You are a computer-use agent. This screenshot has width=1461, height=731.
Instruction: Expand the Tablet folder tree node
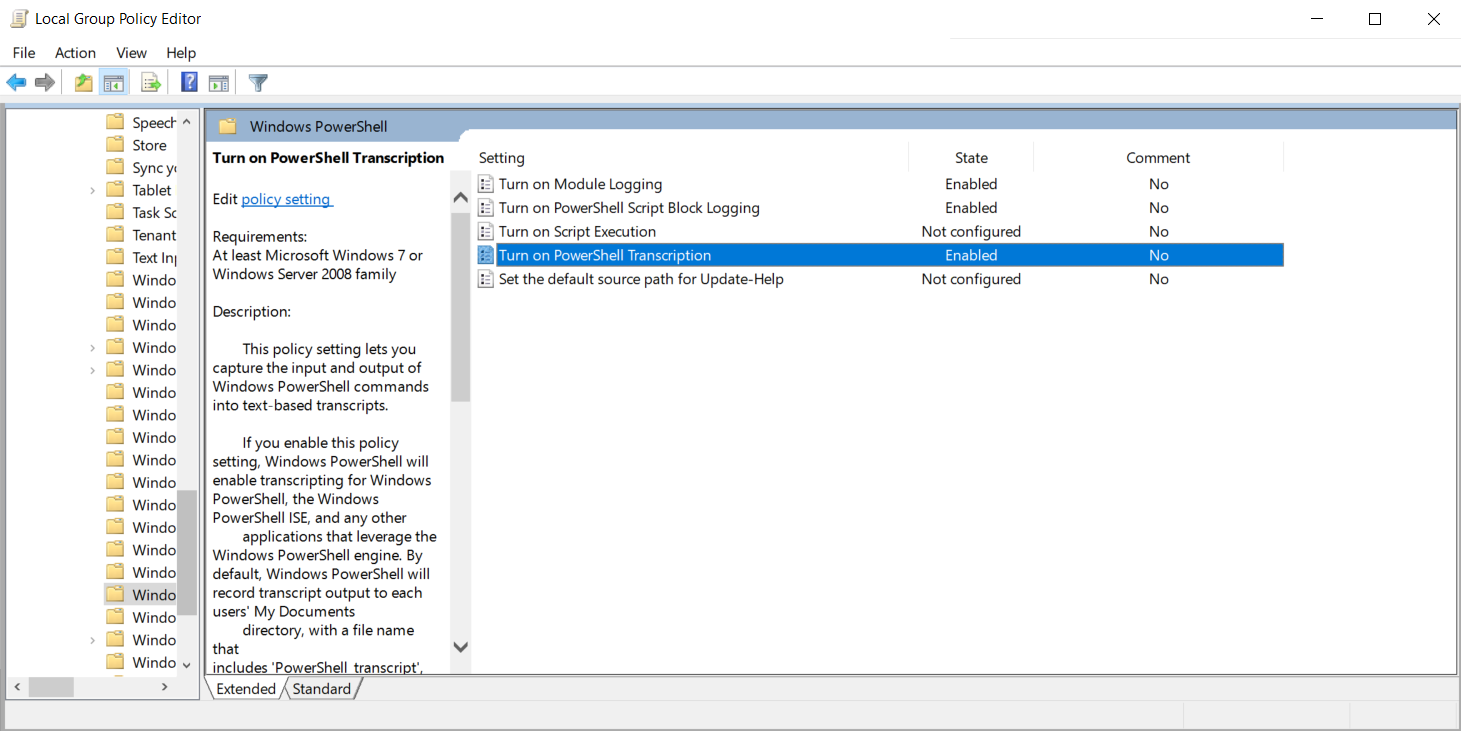point(92,190)
